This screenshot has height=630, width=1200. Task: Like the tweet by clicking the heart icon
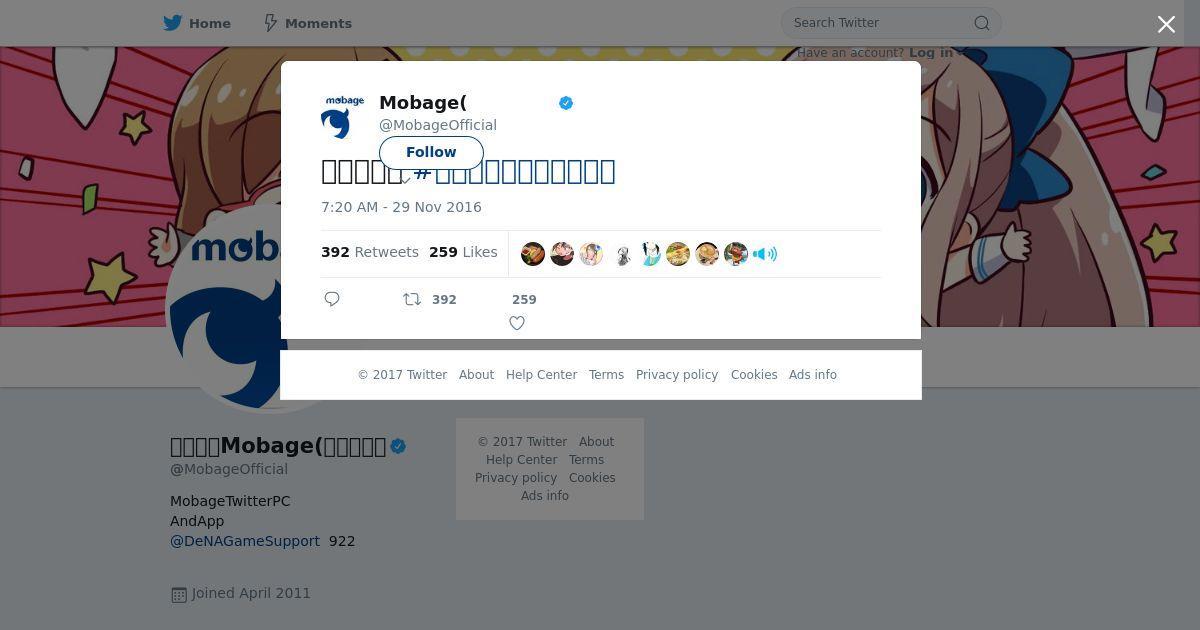[x=517, y=323]
